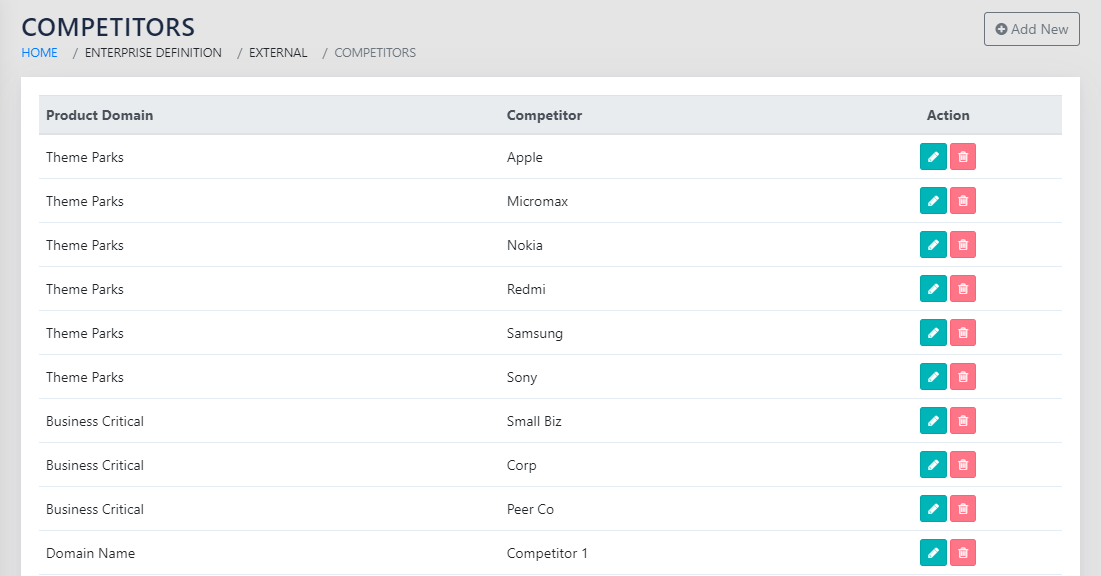1101x576 pixels.
Task: Click the edit pencil icon for Apple
Action: coord(933,157)
